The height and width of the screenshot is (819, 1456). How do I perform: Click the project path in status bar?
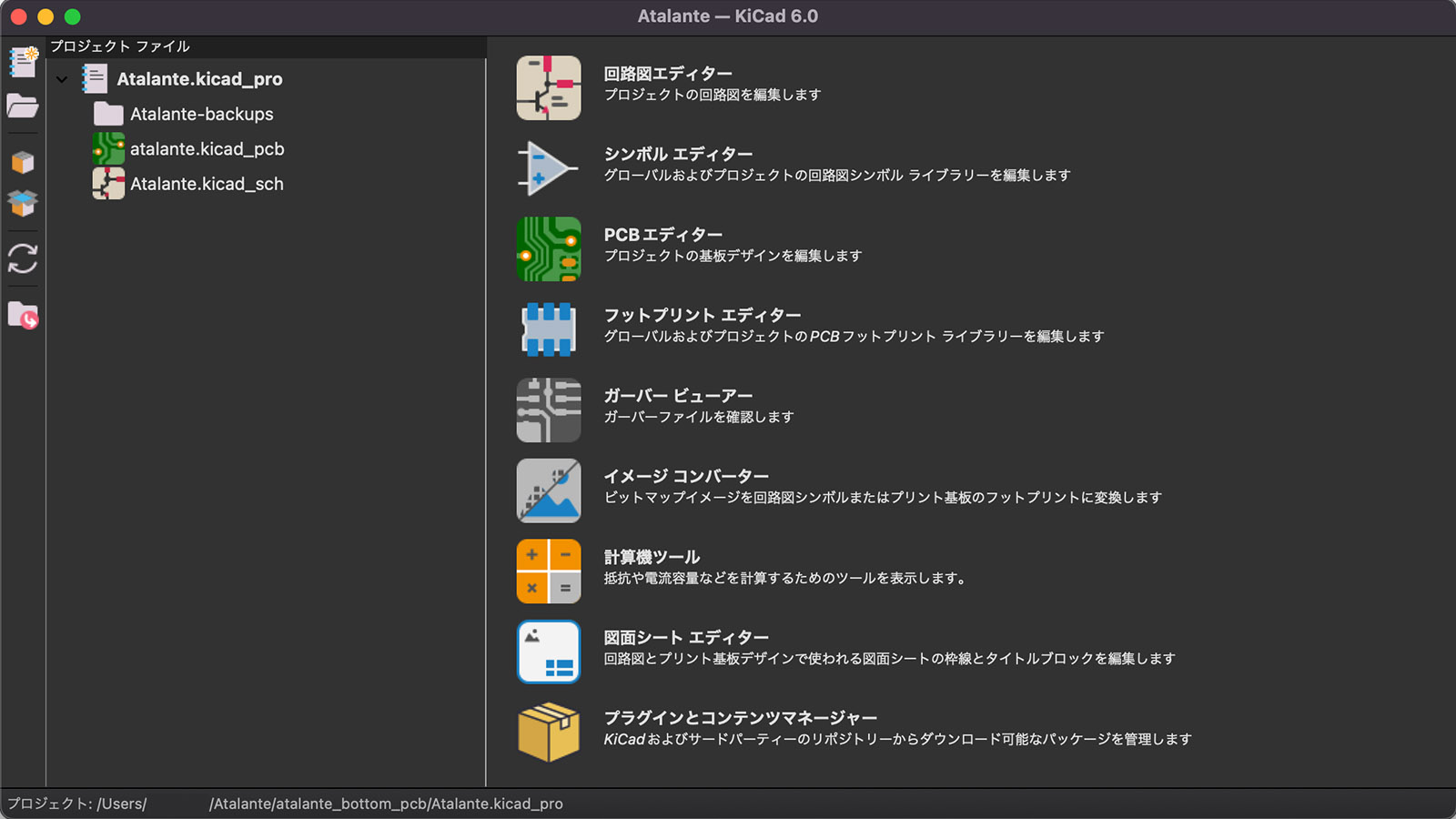point(285,804)
